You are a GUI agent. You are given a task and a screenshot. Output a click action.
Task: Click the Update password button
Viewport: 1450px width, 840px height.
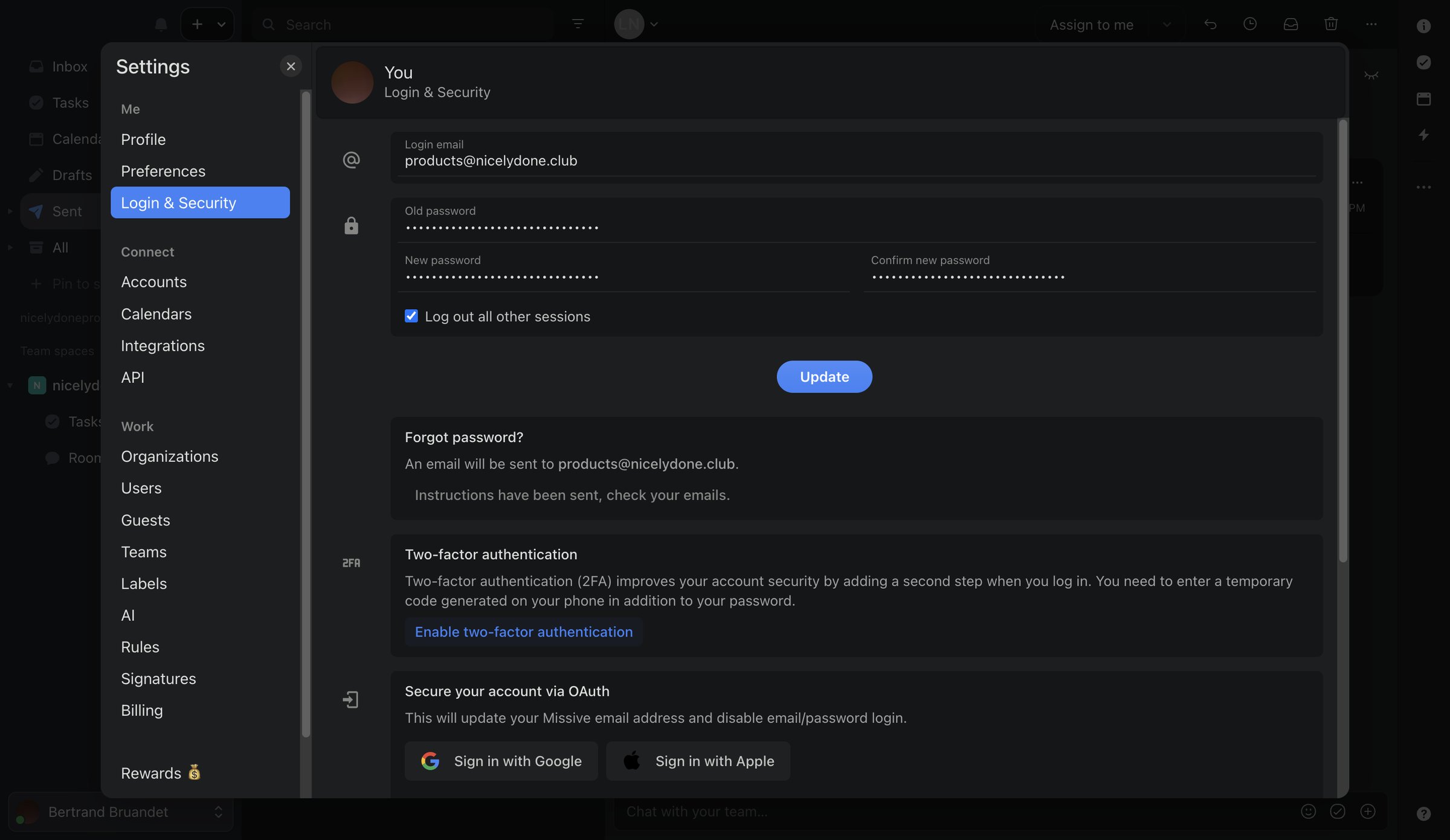(824, 377)
